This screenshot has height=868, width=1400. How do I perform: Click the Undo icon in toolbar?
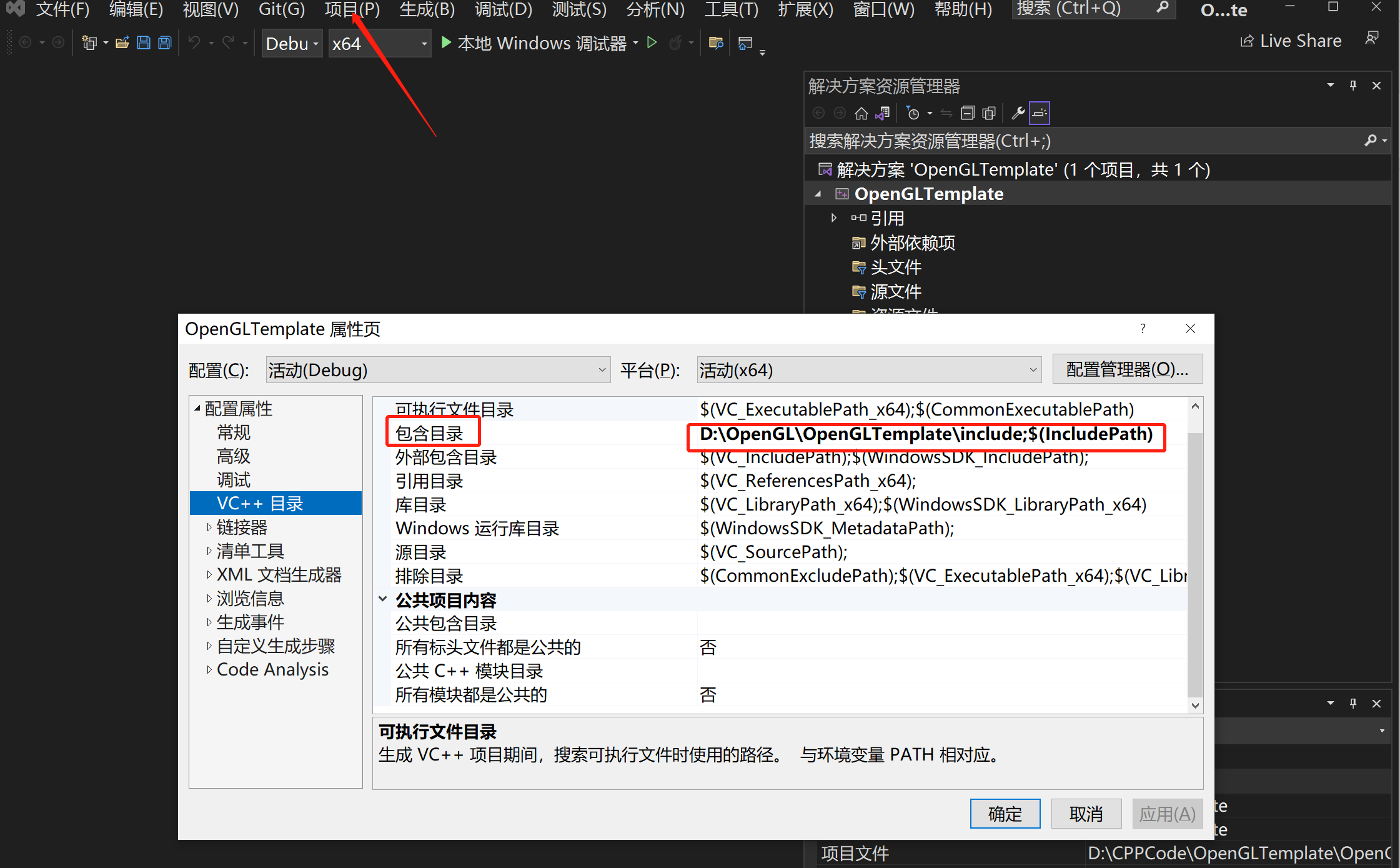click(196, 43)
